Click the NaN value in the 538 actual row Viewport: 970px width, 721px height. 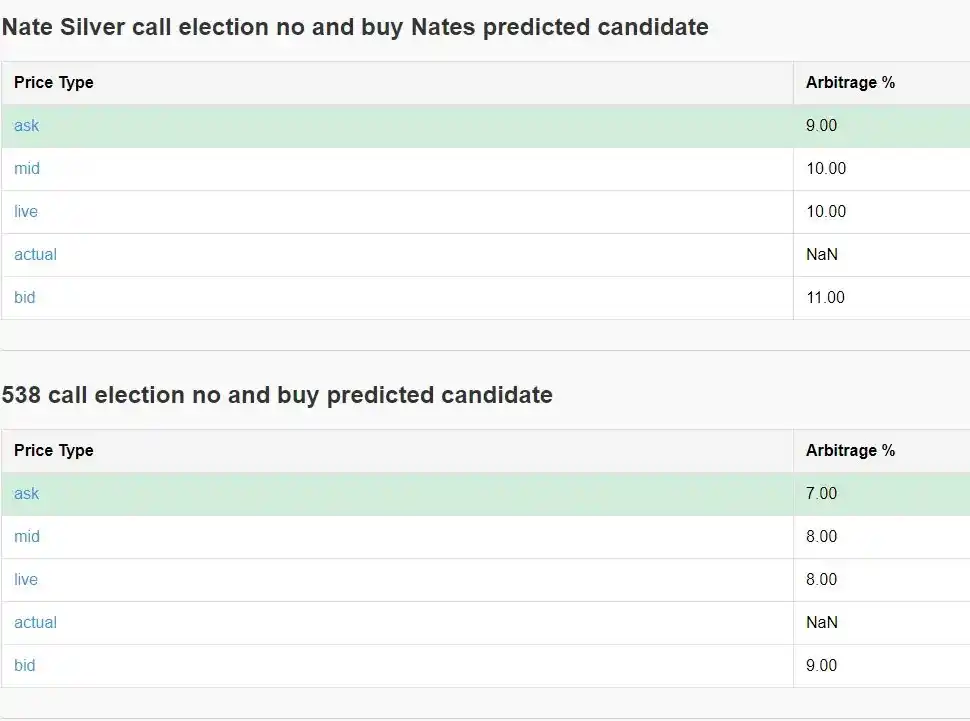[820, 622]
